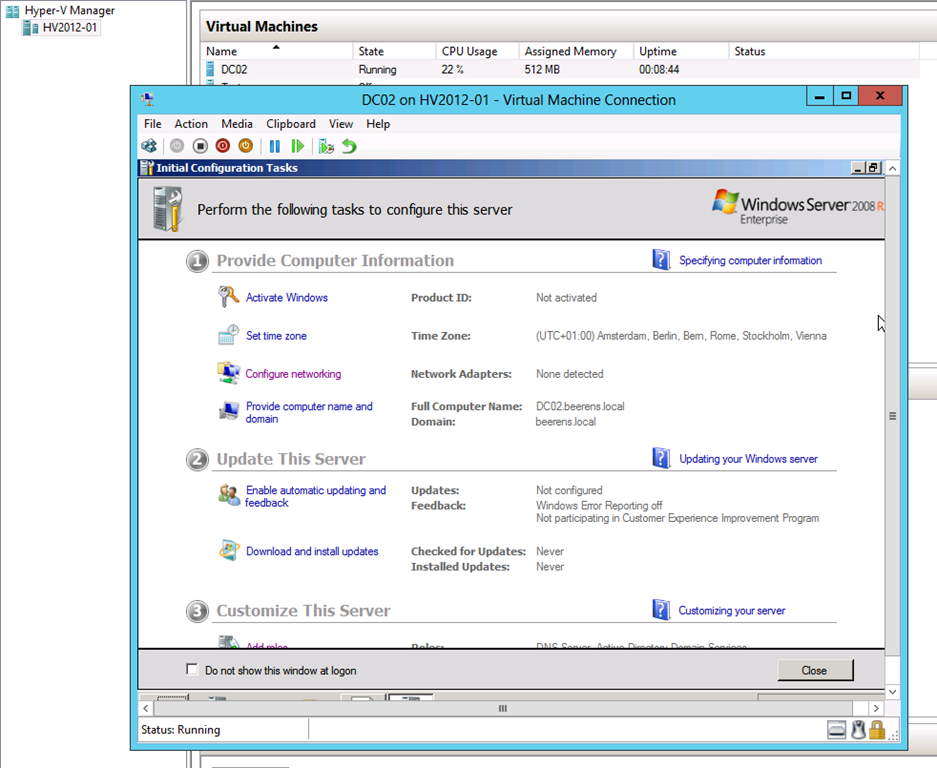This screenshot has height=768, width=937.
Task: Click the HV2012-01 server icon in tree
Action: click(30, 27)
